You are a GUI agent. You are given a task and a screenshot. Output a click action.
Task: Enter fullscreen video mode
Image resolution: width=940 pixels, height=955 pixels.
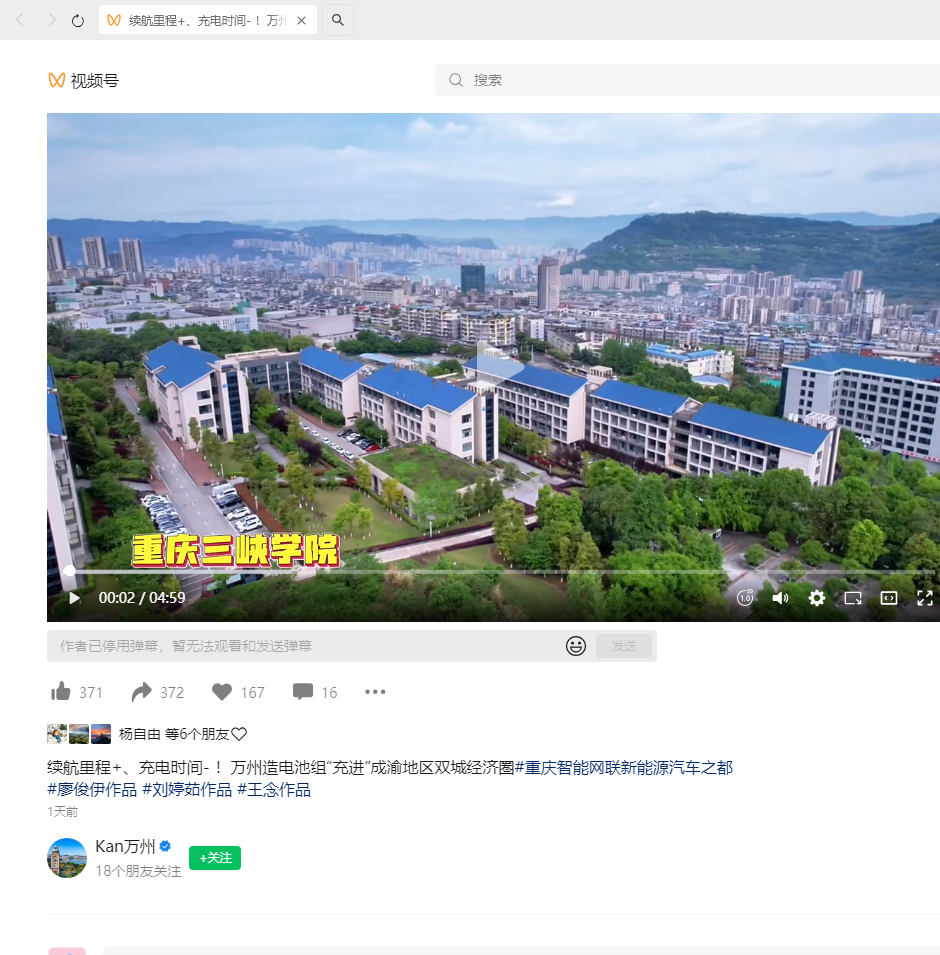(924, 598)
